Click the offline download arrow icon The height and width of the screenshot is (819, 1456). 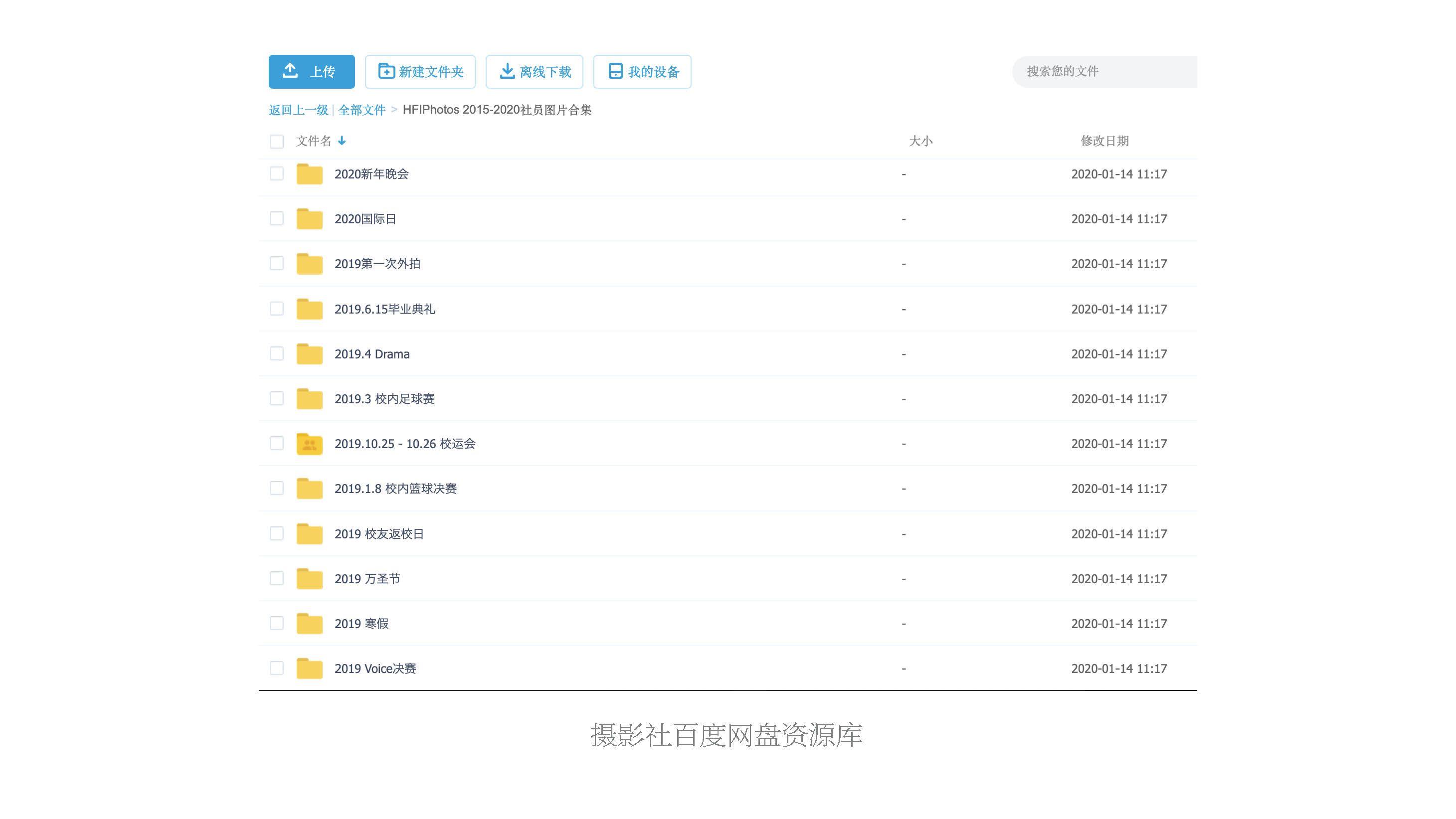[x=507, y=71]
